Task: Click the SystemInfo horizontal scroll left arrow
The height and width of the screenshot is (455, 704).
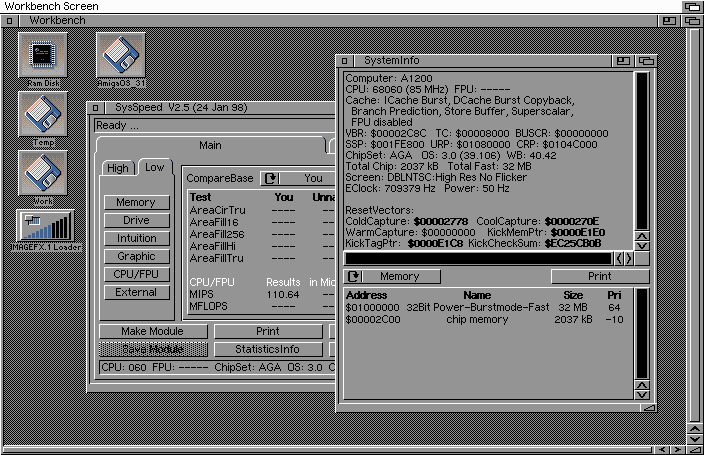Action: click(619, 258)
